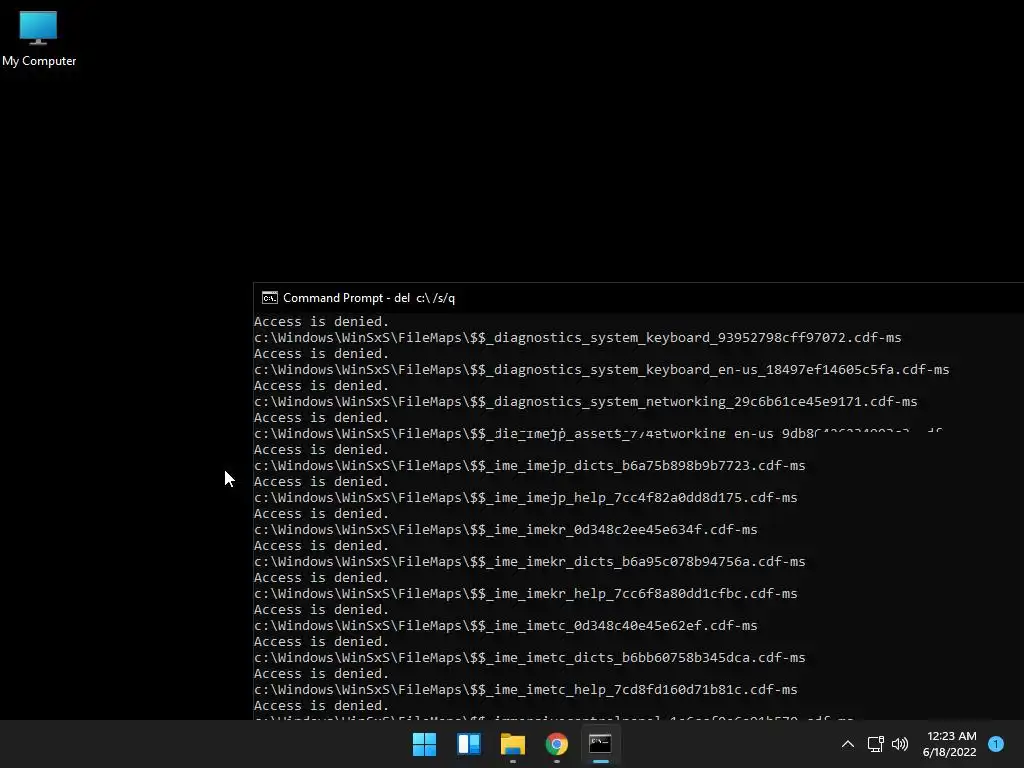Open the Widgets panel in taskbar
The height and width of the screenshot is (768, 1024).
click(469, 744)
